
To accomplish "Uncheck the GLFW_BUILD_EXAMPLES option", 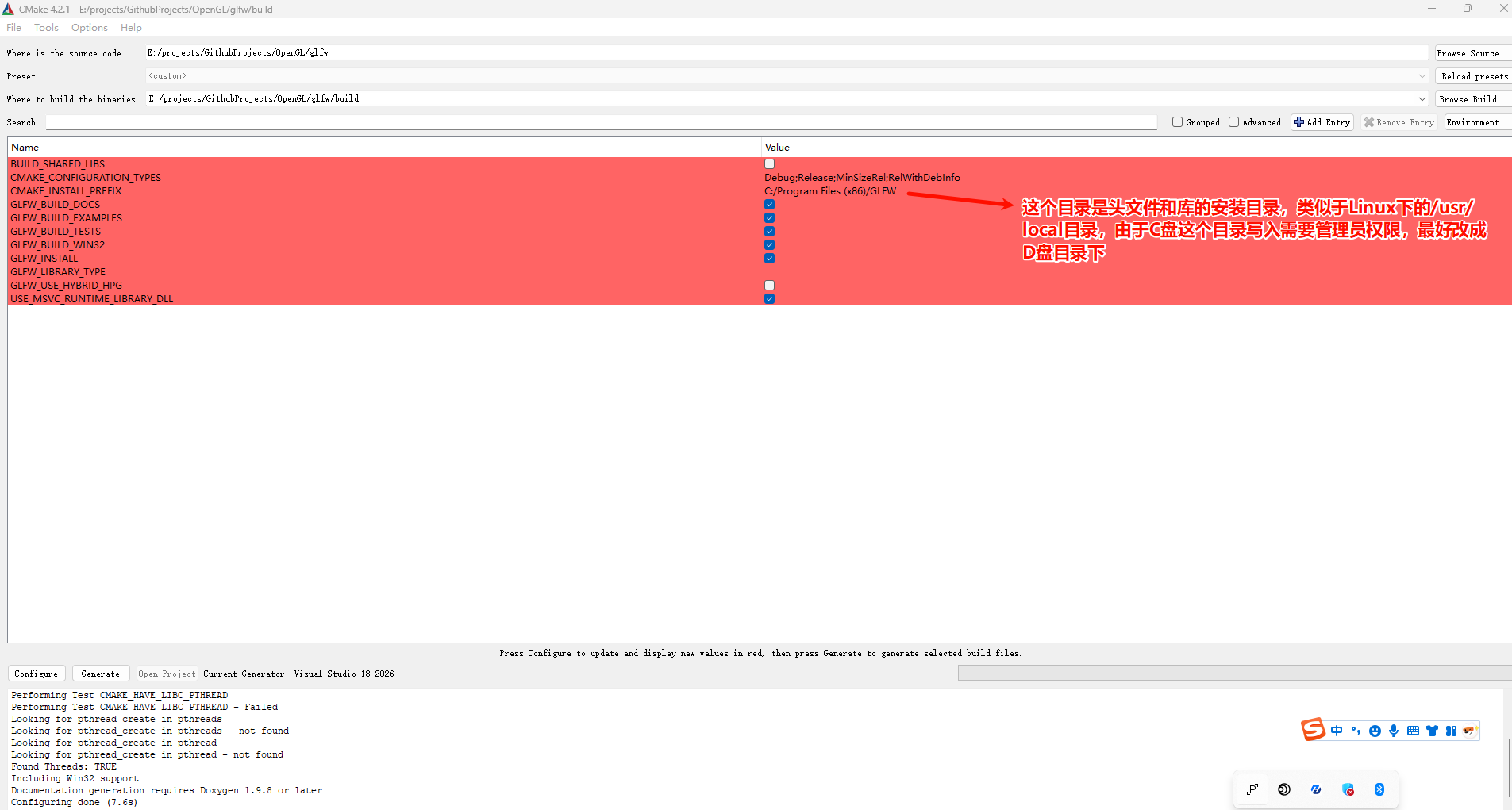I will click(x=769, y=218).
